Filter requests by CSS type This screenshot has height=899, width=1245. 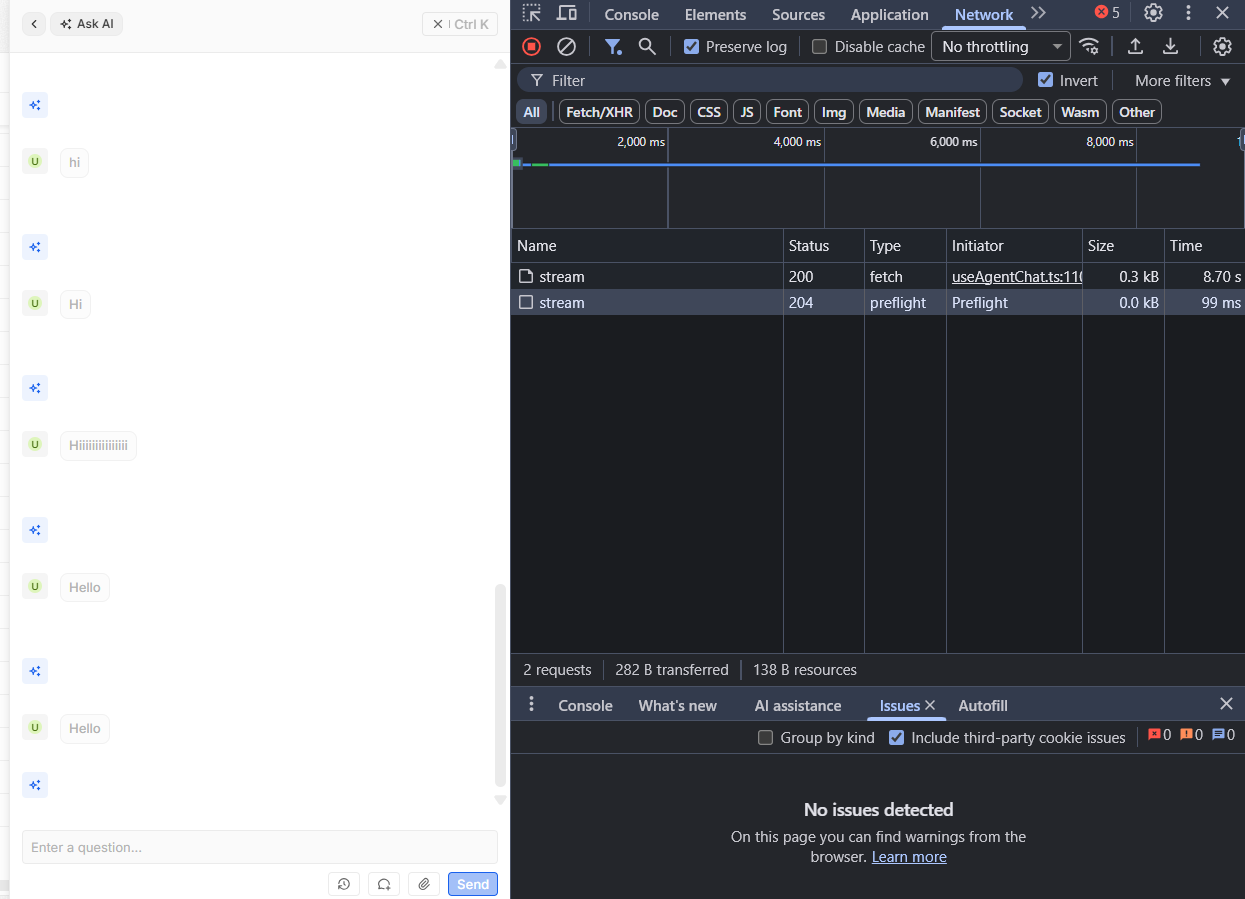[709, 112]
